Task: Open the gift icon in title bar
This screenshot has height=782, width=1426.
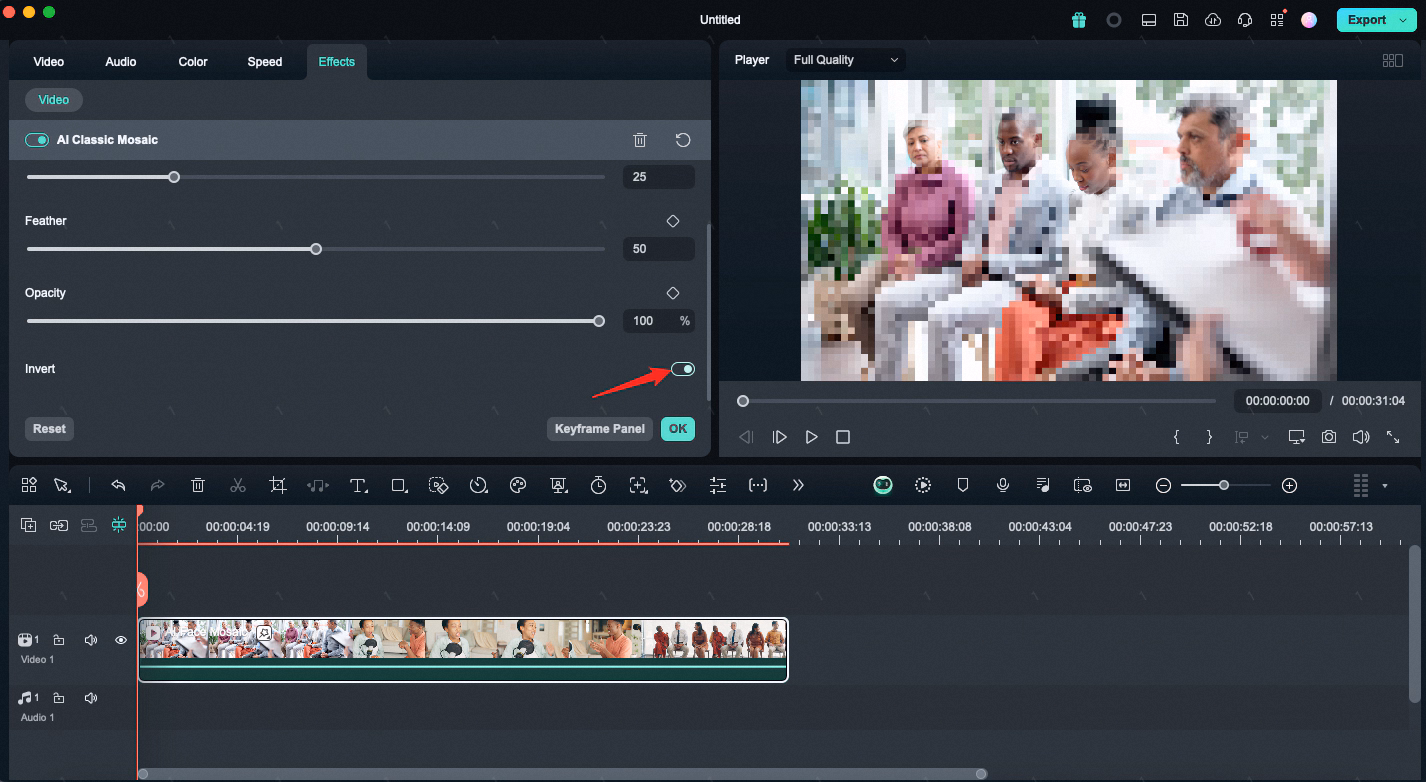Action: [x=1079, y=20]
